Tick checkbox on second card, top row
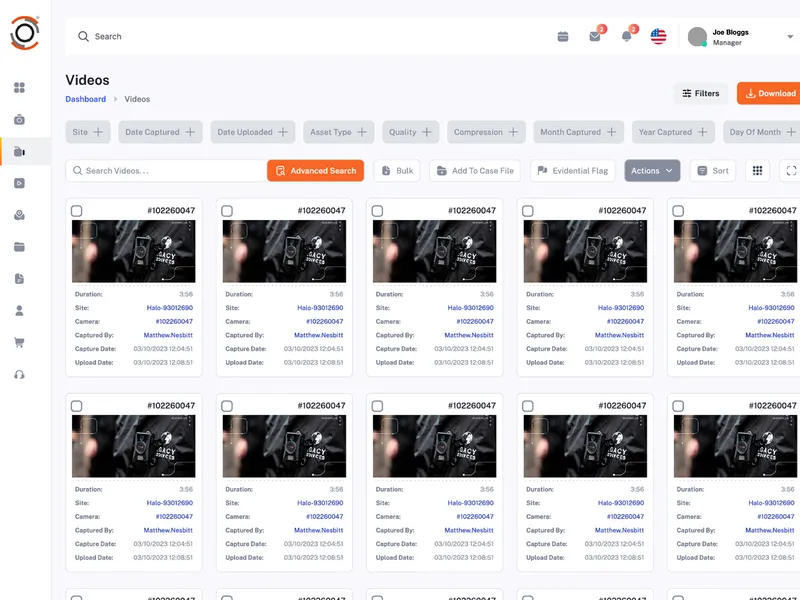Image resolution: width=800 pixels, height=600 pixels. (227, 211)
